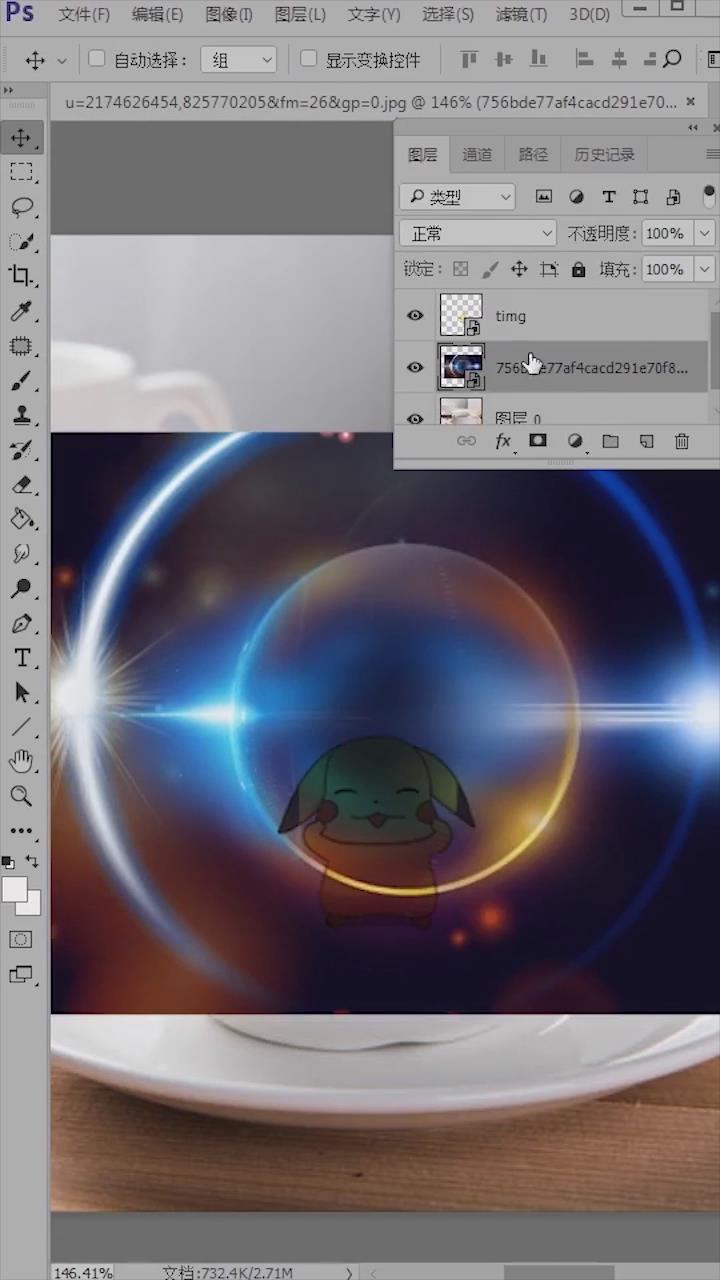The width and height of the screenshot is (720, 1280).
Task: Click the opacity 100% value field
Action: [667, 233]
